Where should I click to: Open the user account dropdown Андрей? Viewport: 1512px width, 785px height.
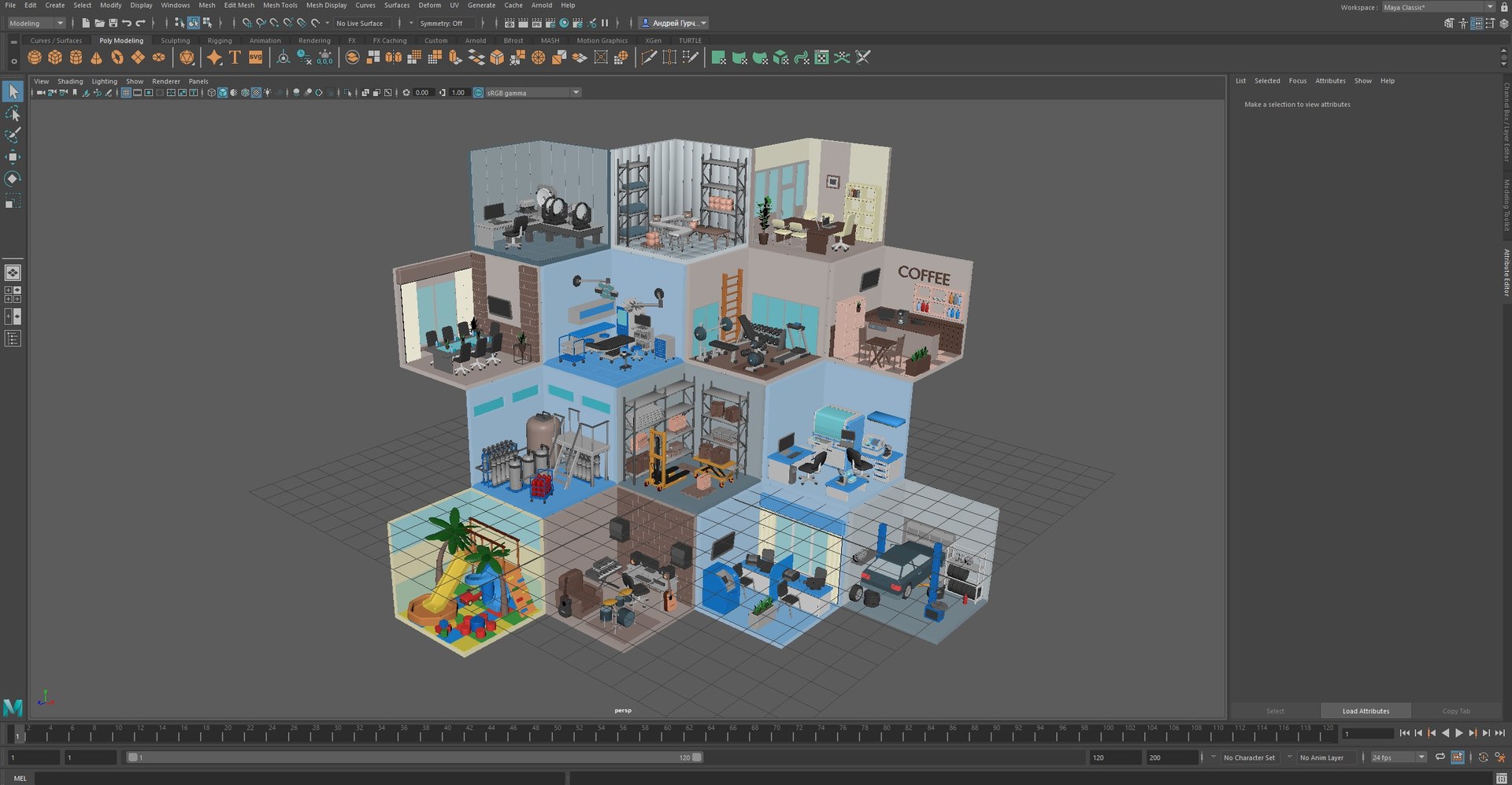[673, 23]
